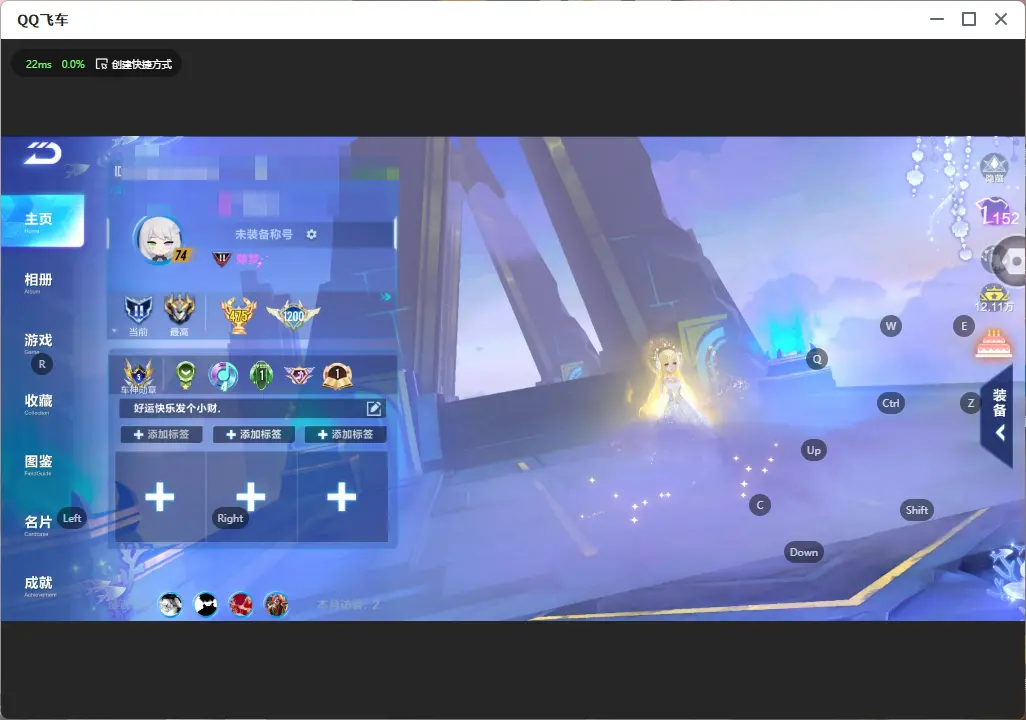Image resolution: width=1026 pixels, height=720 pixels.
Task: Click the purple winged music medal
Action: [x=299, y=375]
